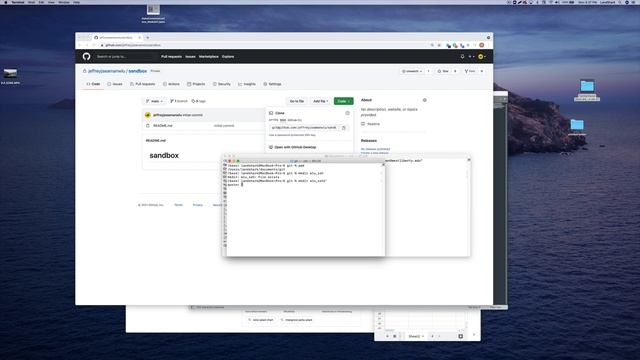Click the GitHub octocat logo
The width and height of the screenshot is (640, 360).
coord(87,56)
